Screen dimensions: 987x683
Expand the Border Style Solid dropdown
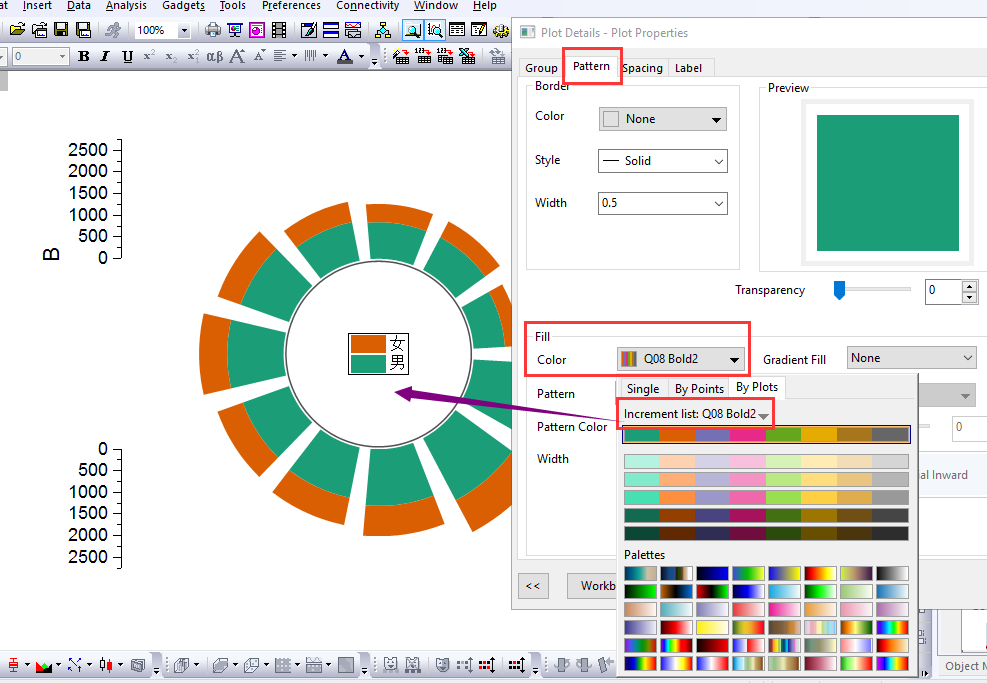click(662, 161)
